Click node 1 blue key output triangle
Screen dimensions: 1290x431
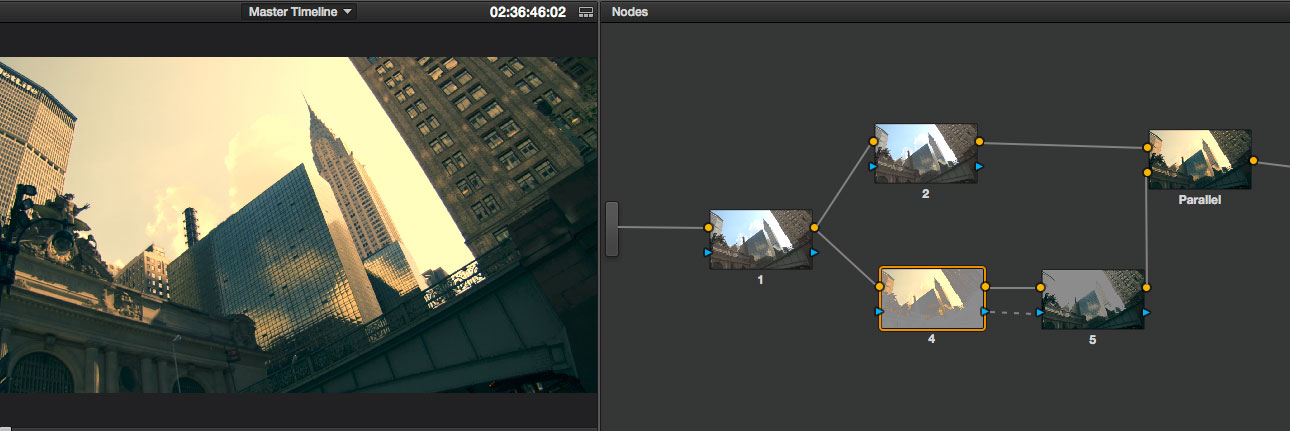[x=814, y=252]
